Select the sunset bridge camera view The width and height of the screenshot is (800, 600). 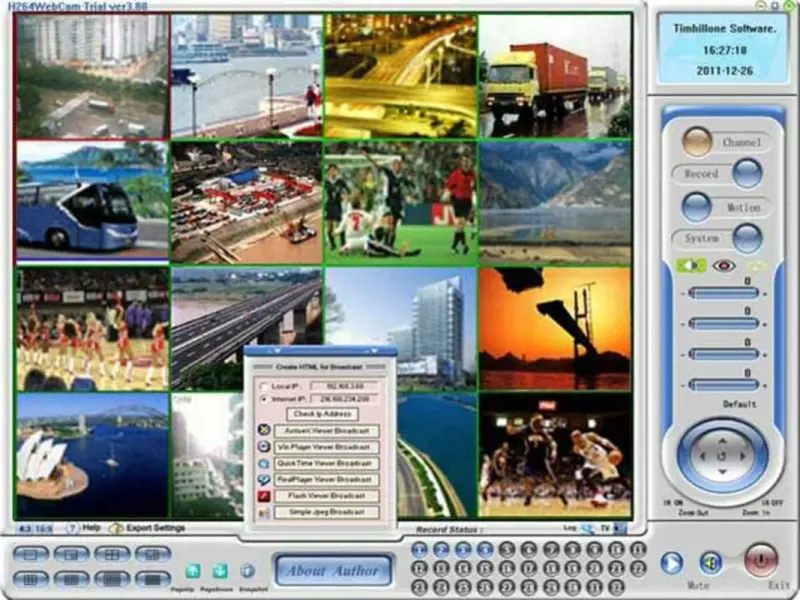tap(555, 329)
